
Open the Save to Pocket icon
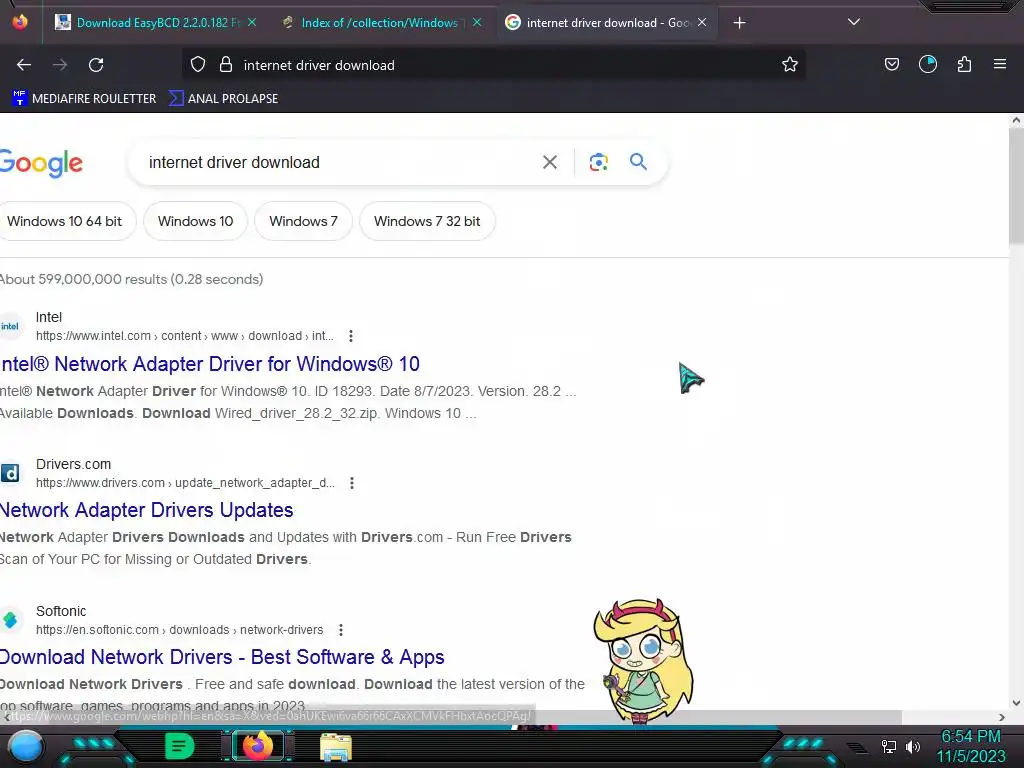coord(891,64)
